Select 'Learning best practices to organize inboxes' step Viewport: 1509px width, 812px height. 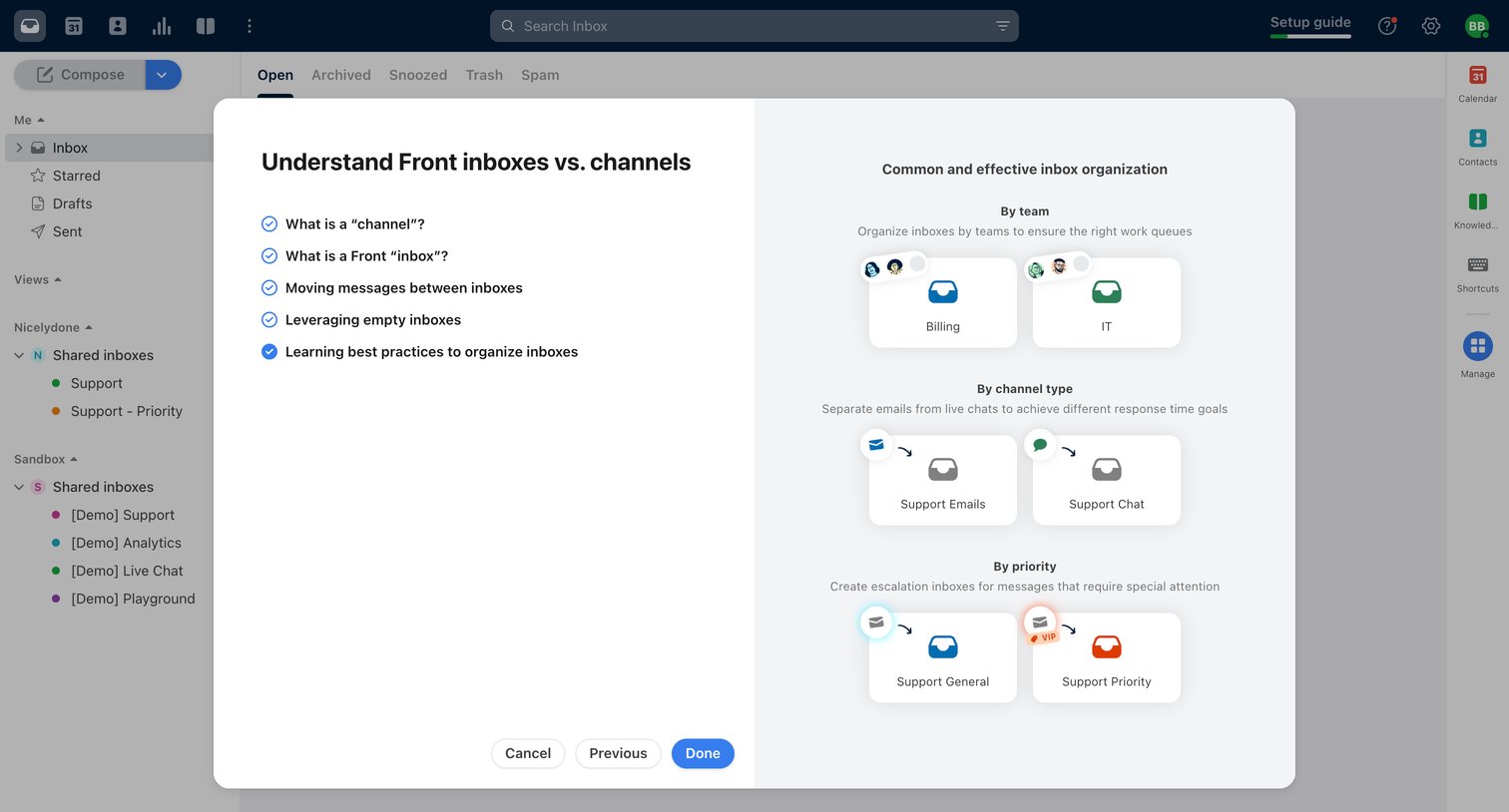[420, 352]
